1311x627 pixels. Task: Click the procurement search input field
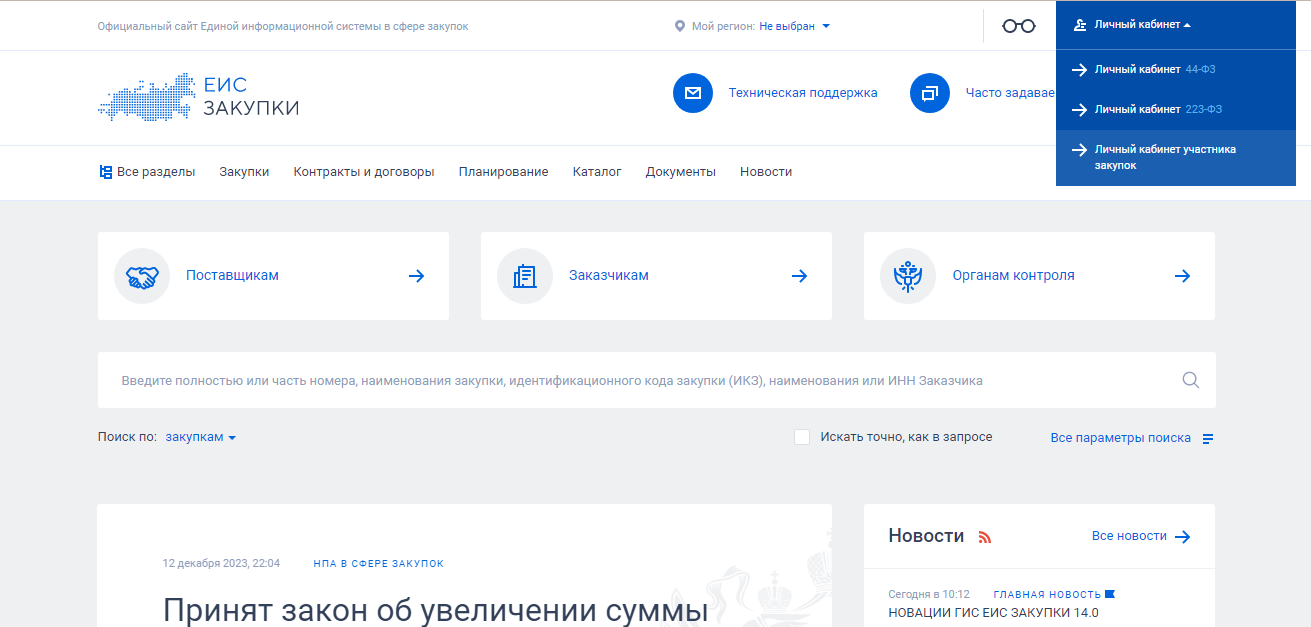[x=640, y=380]
